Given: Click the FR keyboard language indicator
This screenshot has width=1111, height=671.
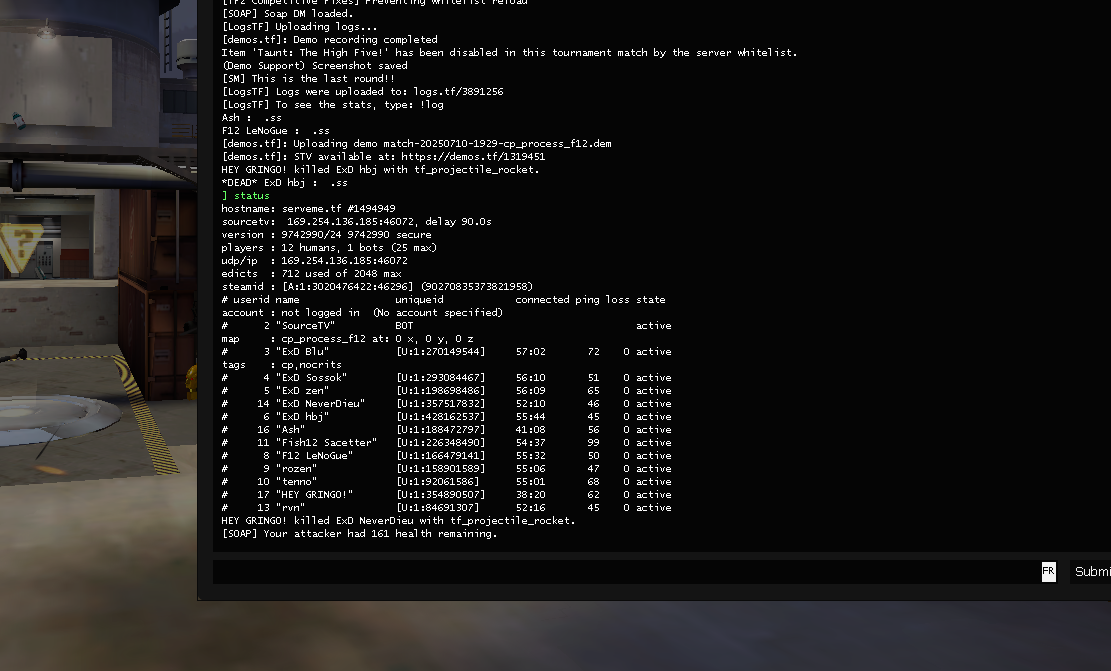Looking at the screenshot, I should point(1048,572).
